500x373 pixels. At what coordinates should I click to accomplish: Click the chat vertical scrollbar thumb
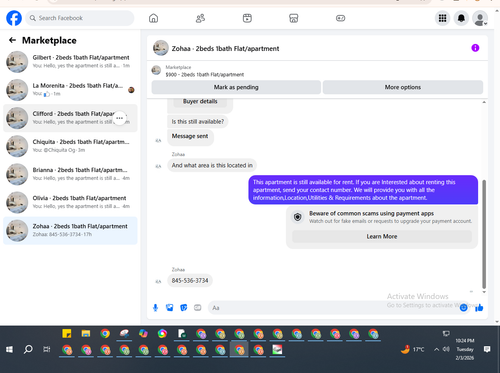(484, 234)
